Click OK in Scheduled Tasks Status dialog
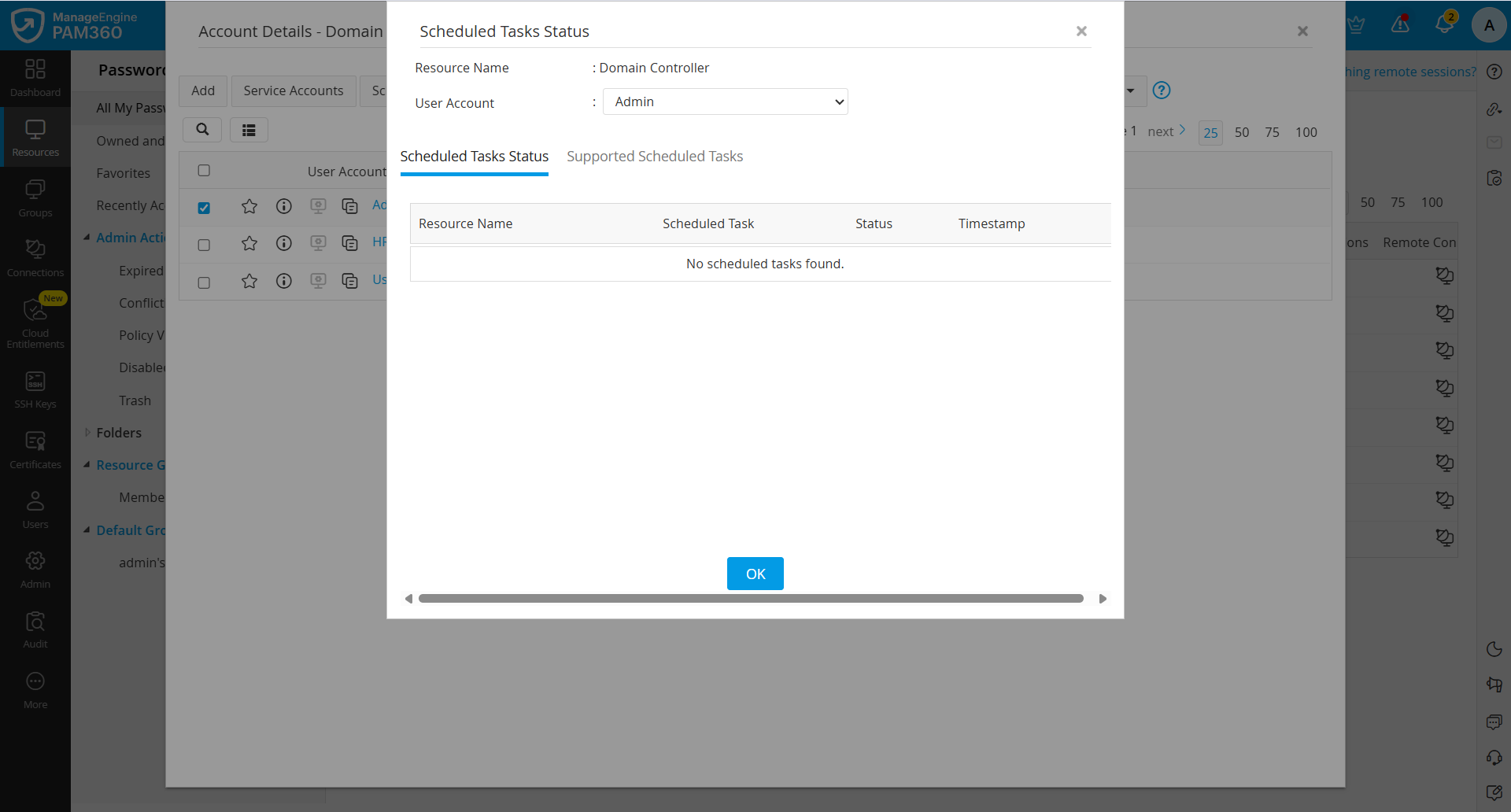The width and height of the screenshot is (1511, 812). point(755,574)
